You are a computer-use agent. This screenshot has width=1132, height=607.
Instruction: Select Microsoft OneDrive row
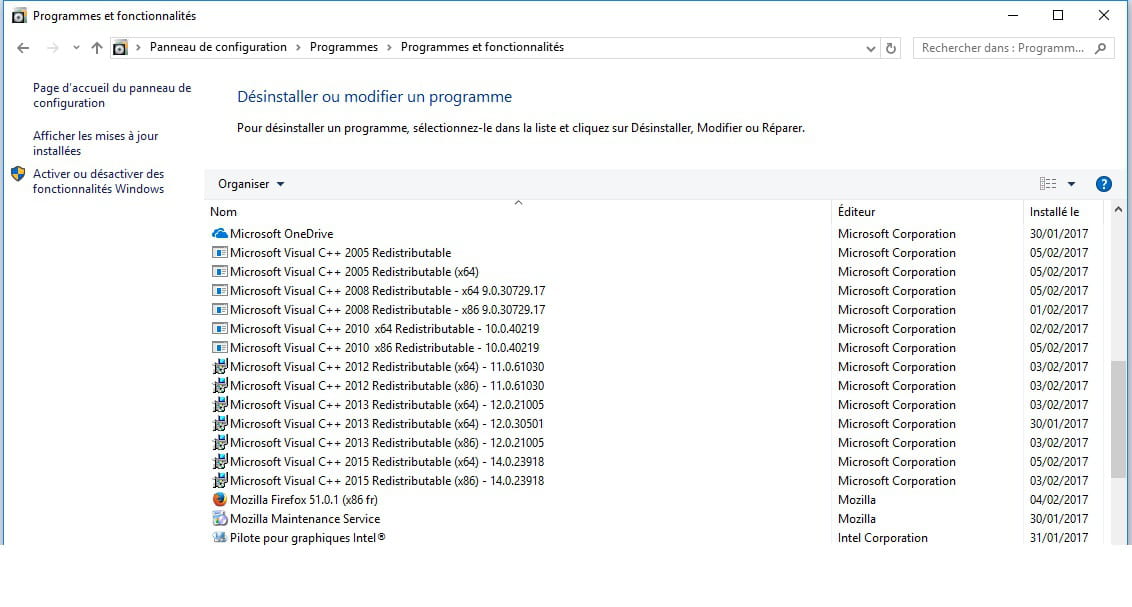(653, 234)
